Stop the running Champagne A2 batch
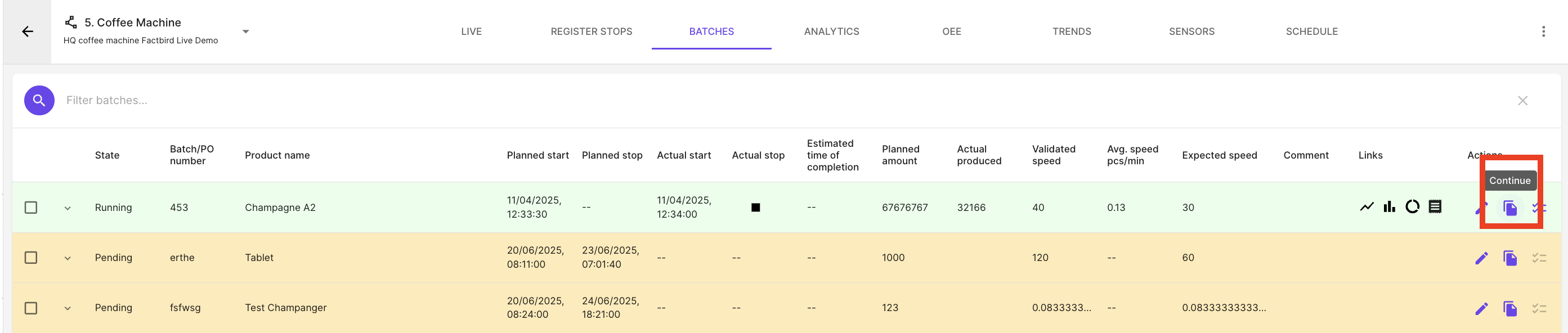 pyautogui.click(x=755, y=208)
